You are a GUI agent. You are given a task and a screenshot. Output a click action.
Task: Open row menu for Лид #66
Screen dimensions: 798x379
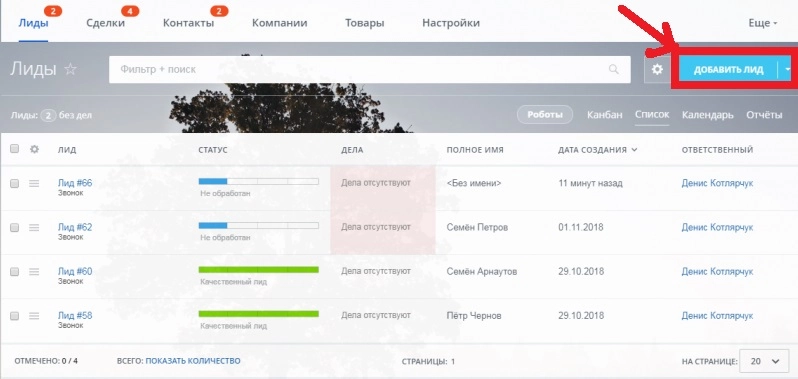34,183
